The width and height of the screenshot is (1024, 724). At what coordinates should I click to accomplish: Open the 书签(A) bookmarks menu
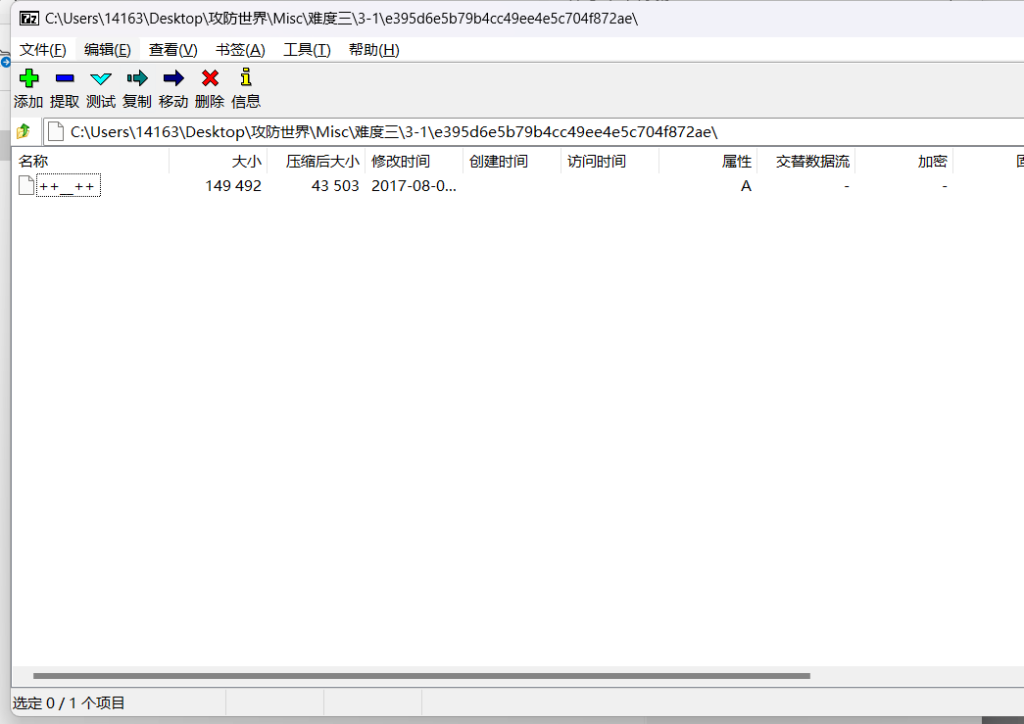click(240, 50)
